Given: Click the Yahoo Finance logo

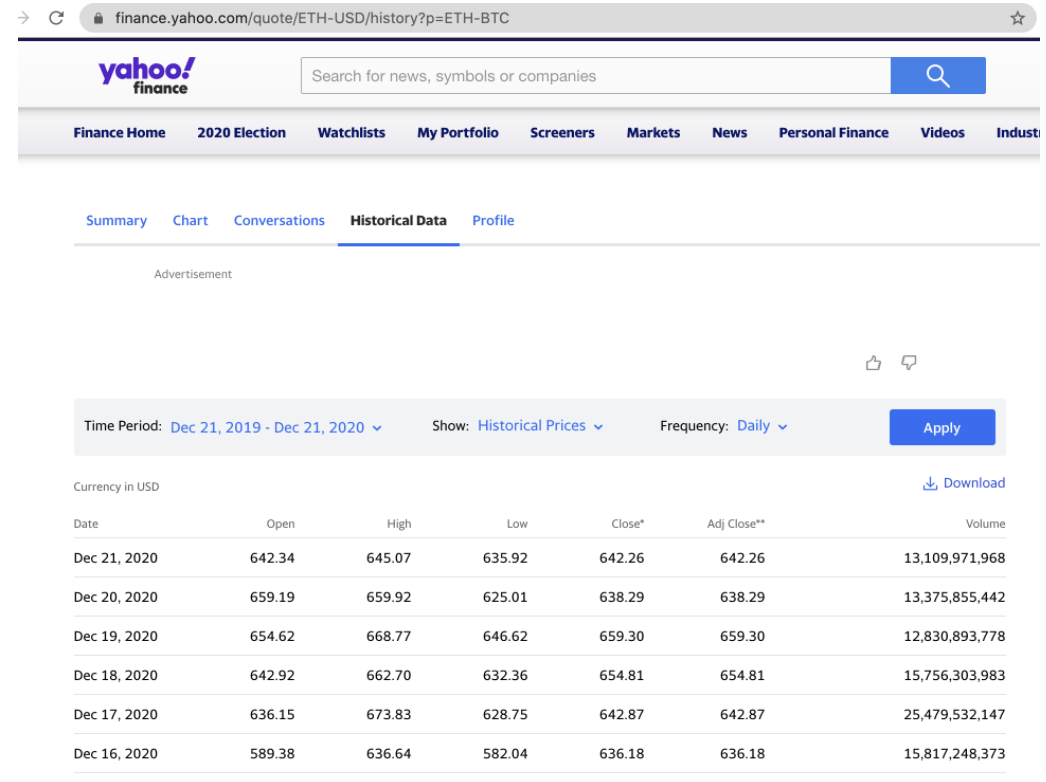Looking at the screenshot, I should tap(147, 75).
